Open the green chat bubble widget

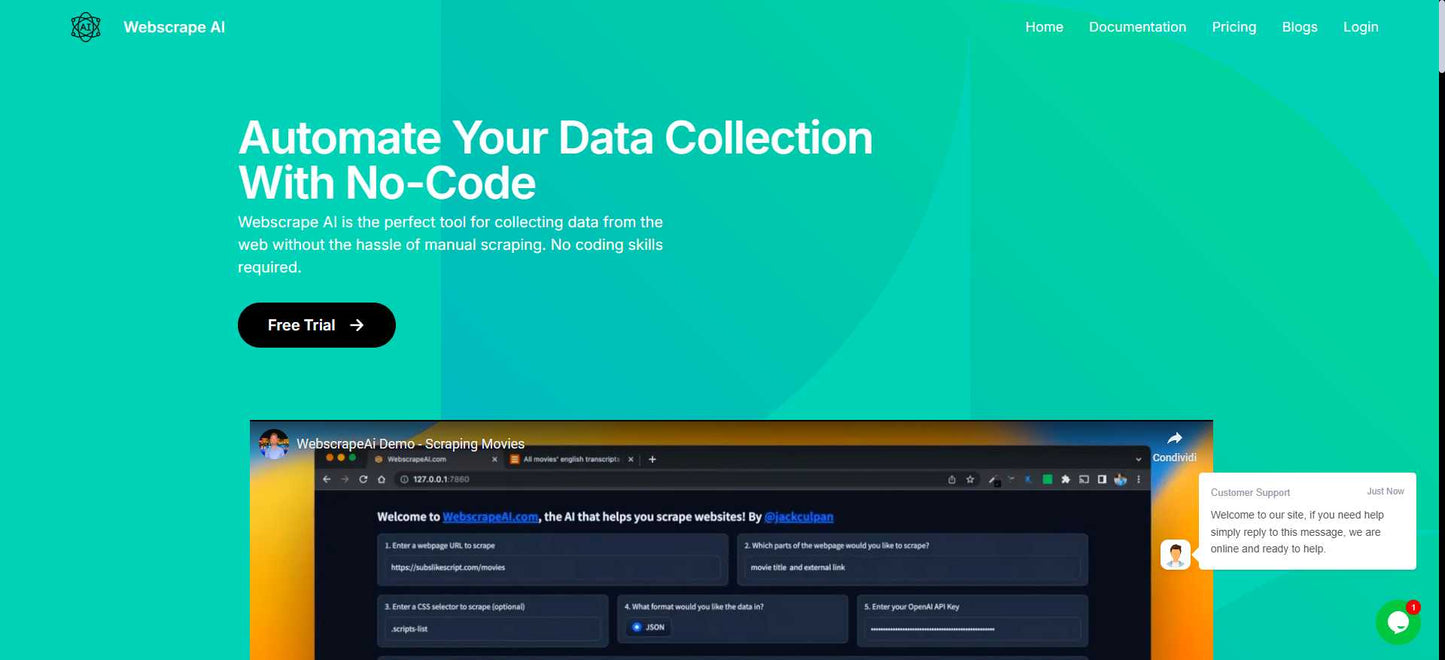(1397, 622)
